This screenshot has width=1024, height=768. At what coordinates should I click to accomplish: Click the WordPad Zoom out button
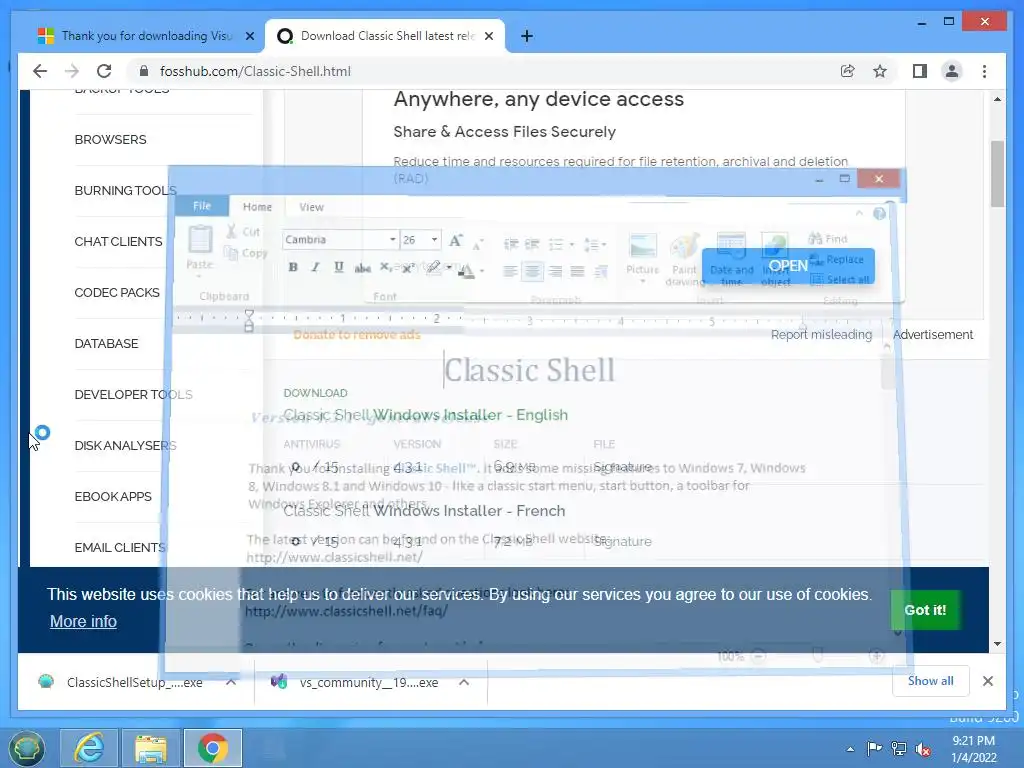tap(758, 655)
